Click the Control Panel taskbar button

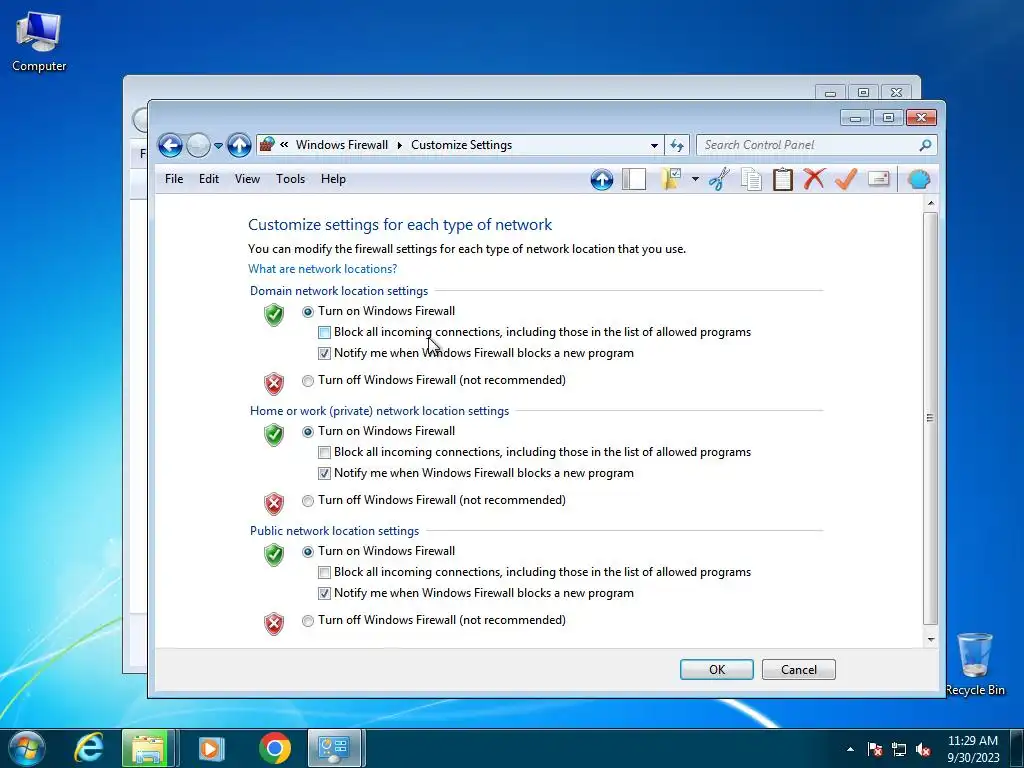point(334,748)
